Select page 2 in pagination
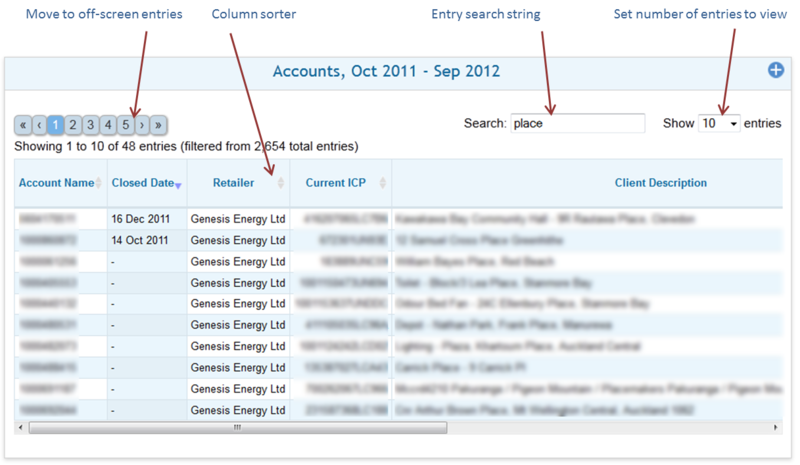The image size is (800, 465). tap(73, 125)
